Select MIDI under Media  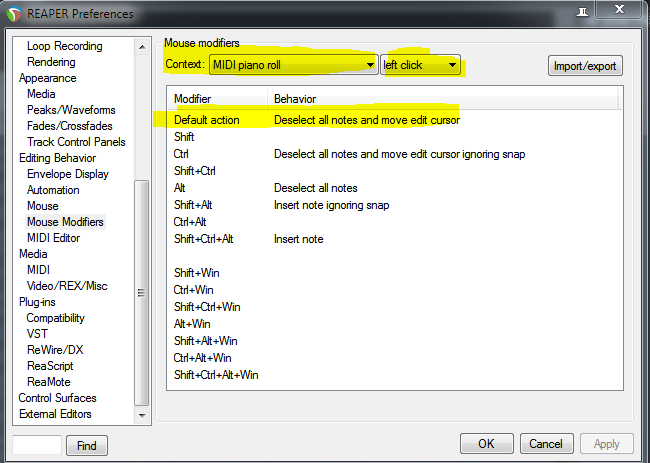pyautogui.click(x=39, y=270)
